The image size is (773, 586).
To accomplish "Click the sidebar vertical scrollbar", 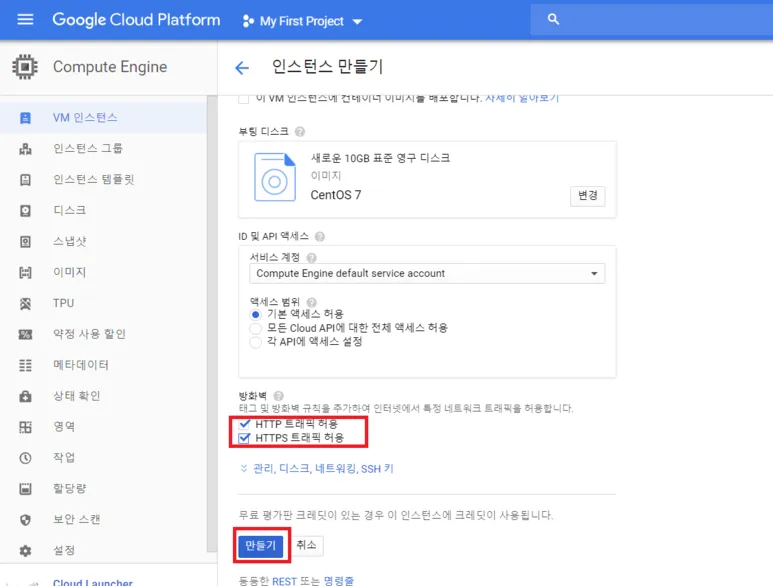I will pyautogui.click(x=212, y=324).
